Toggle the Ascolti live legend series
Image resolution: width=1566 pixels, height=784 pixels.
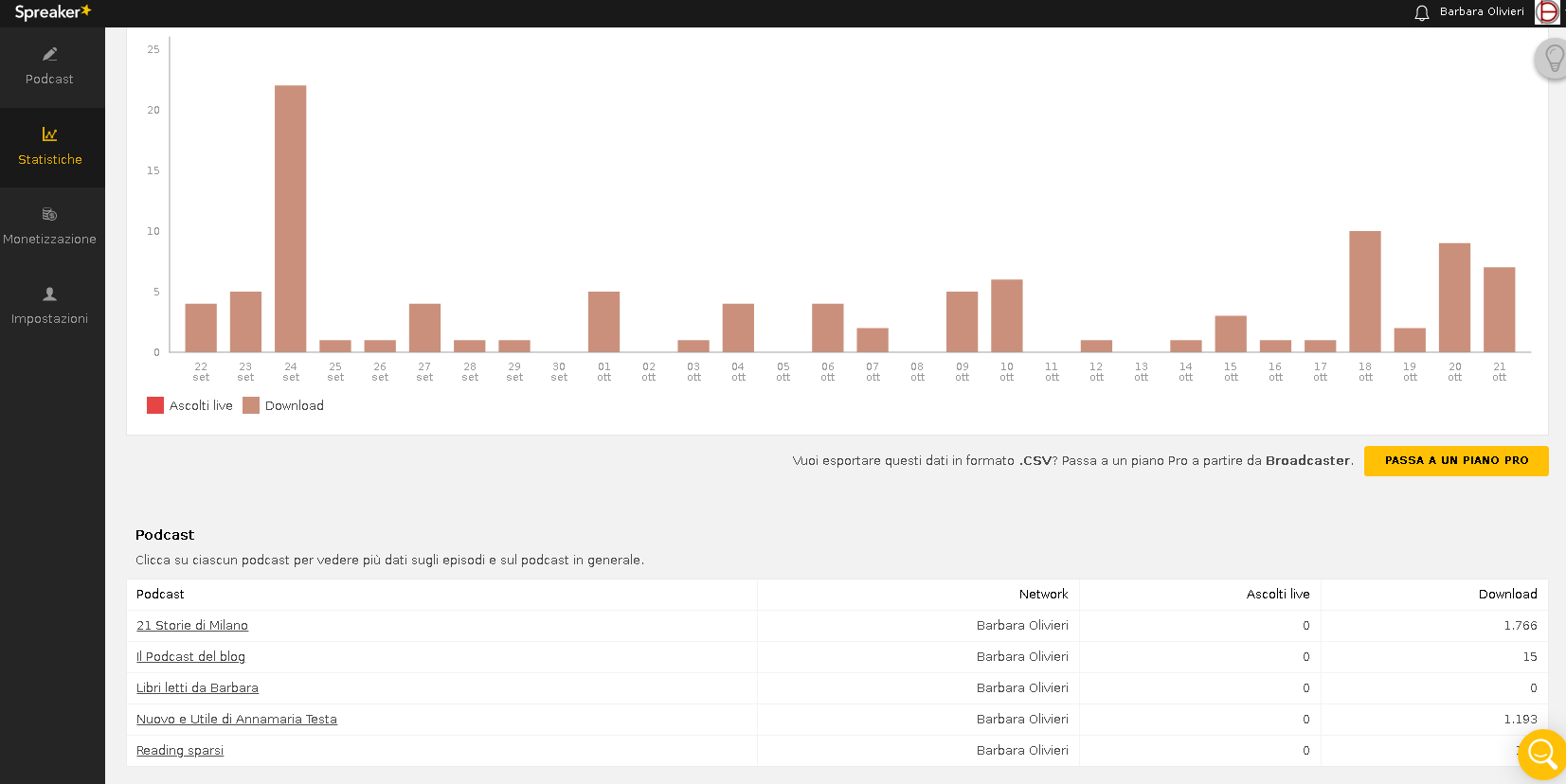189,405
